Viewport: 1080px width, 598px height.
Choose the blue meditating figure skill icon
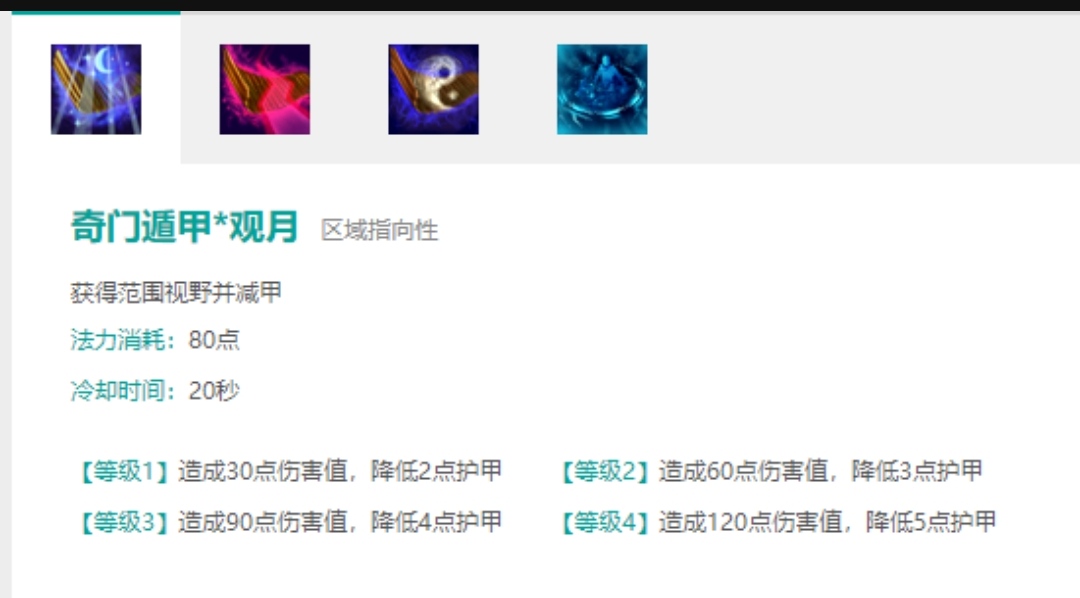(x=602, y=89)
